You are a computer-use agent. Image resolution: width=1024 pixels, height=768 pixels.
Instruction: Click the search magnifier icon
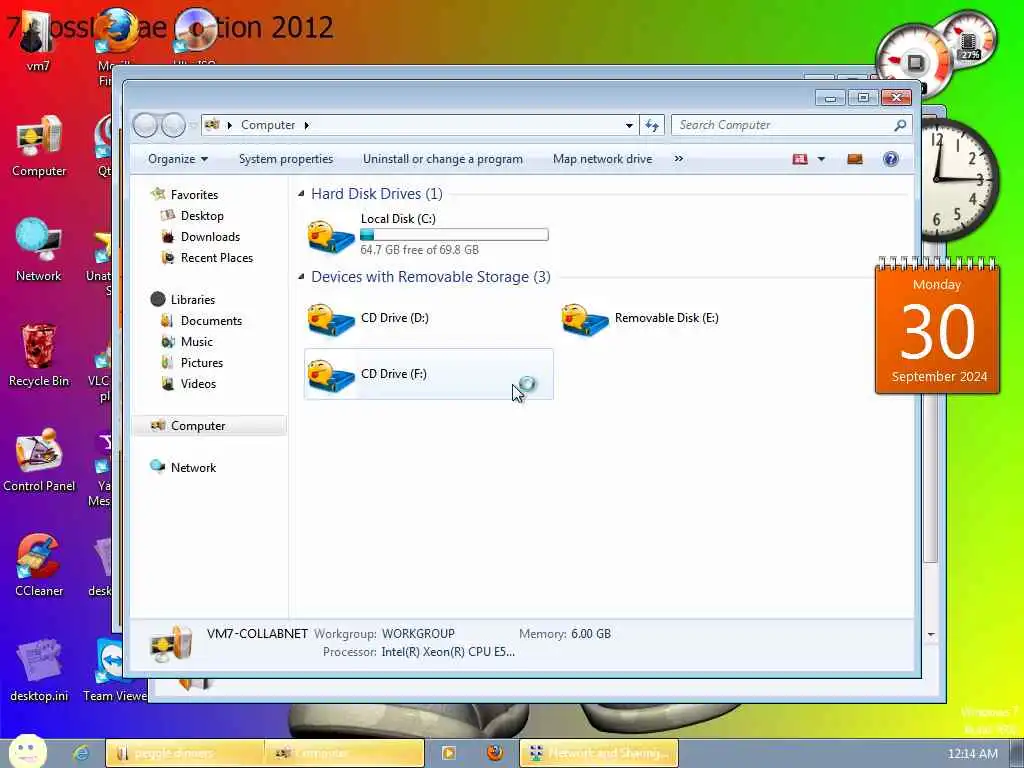click(901, 125)
